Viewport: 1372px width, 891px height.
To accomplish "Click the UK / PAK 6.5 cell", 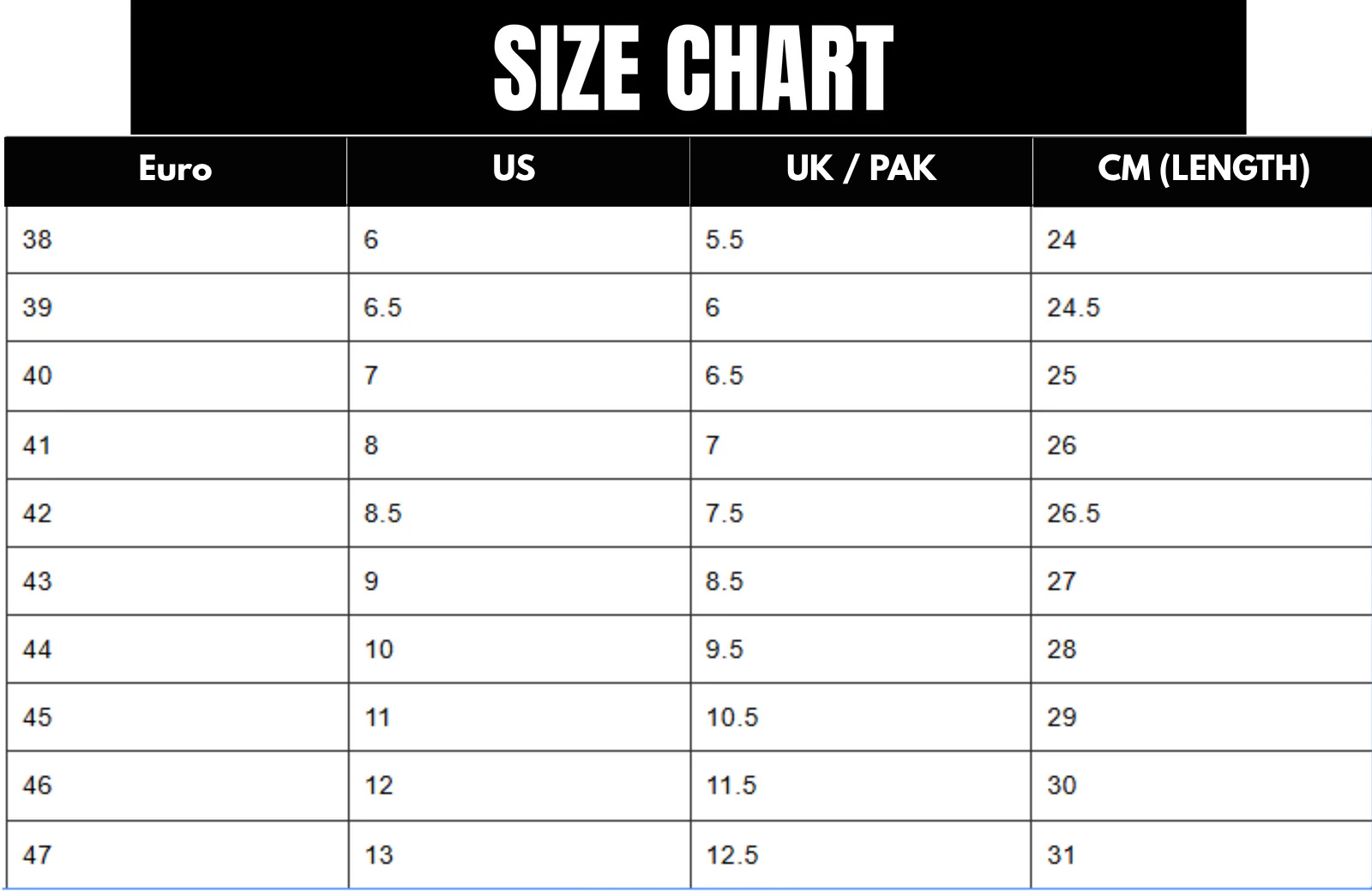I will pyautogui.click(x=724, y=376).
